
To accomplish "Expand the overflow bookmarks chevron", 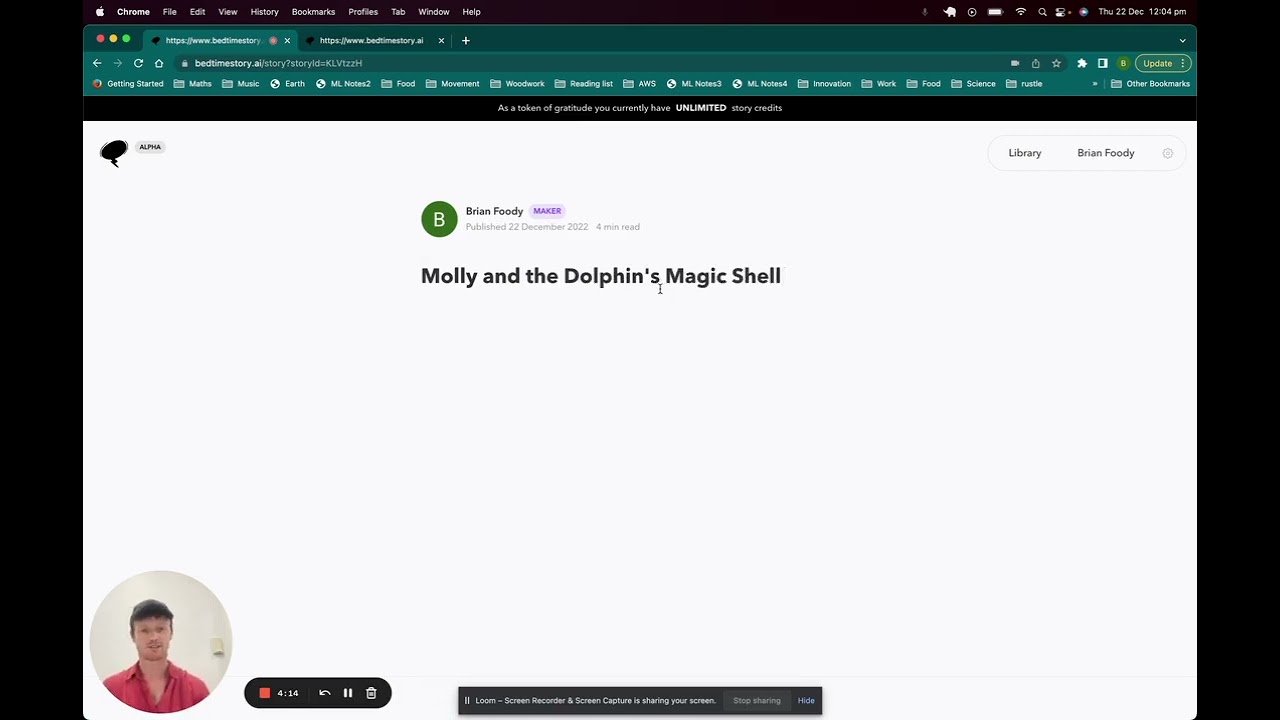I will pos(1094,83).
